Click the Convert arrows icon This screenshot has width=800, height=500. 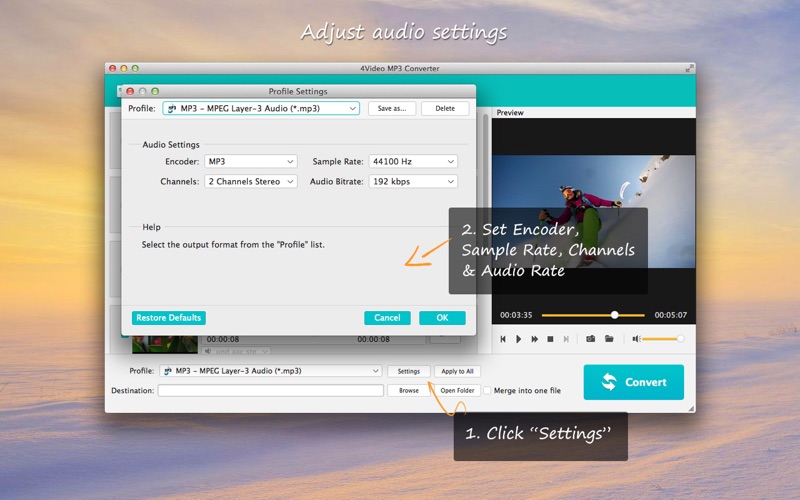609,382
